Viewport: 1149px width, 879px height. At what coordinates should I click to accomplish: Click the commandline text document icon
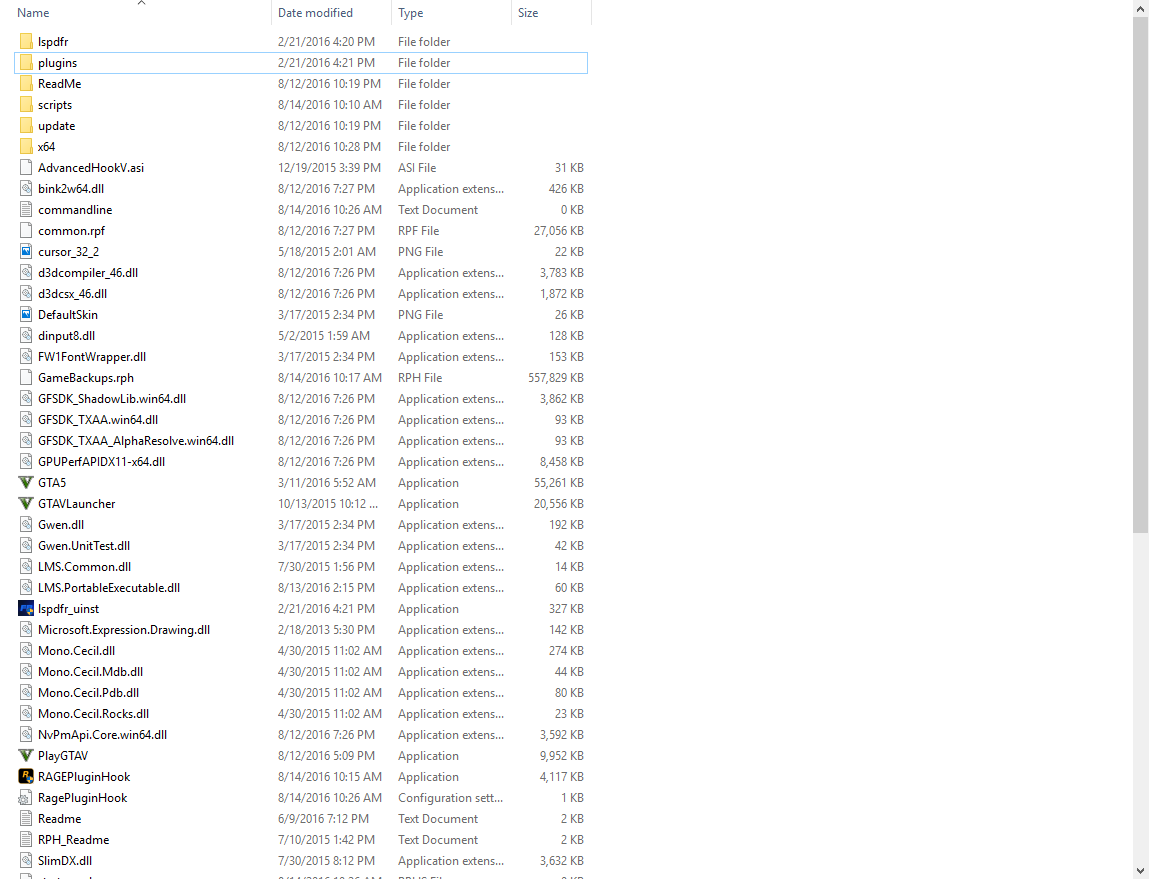click(26, 209)
